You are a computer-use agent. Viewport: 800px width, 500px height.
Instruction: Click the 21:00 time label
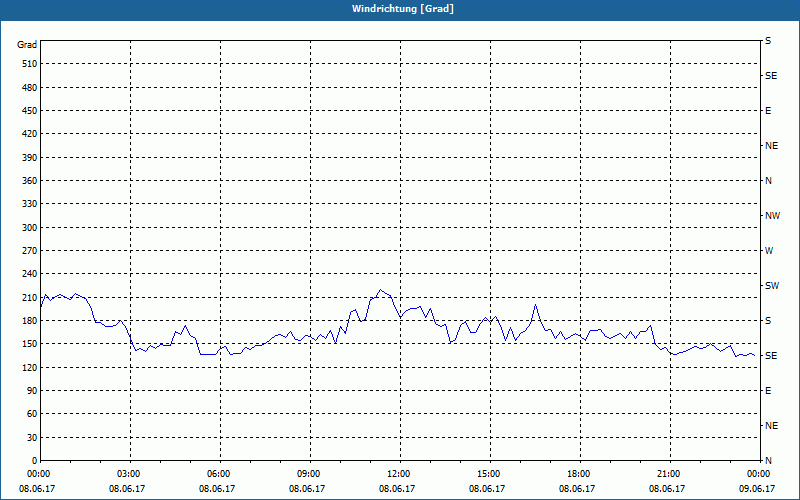click(x=667, y=474)
